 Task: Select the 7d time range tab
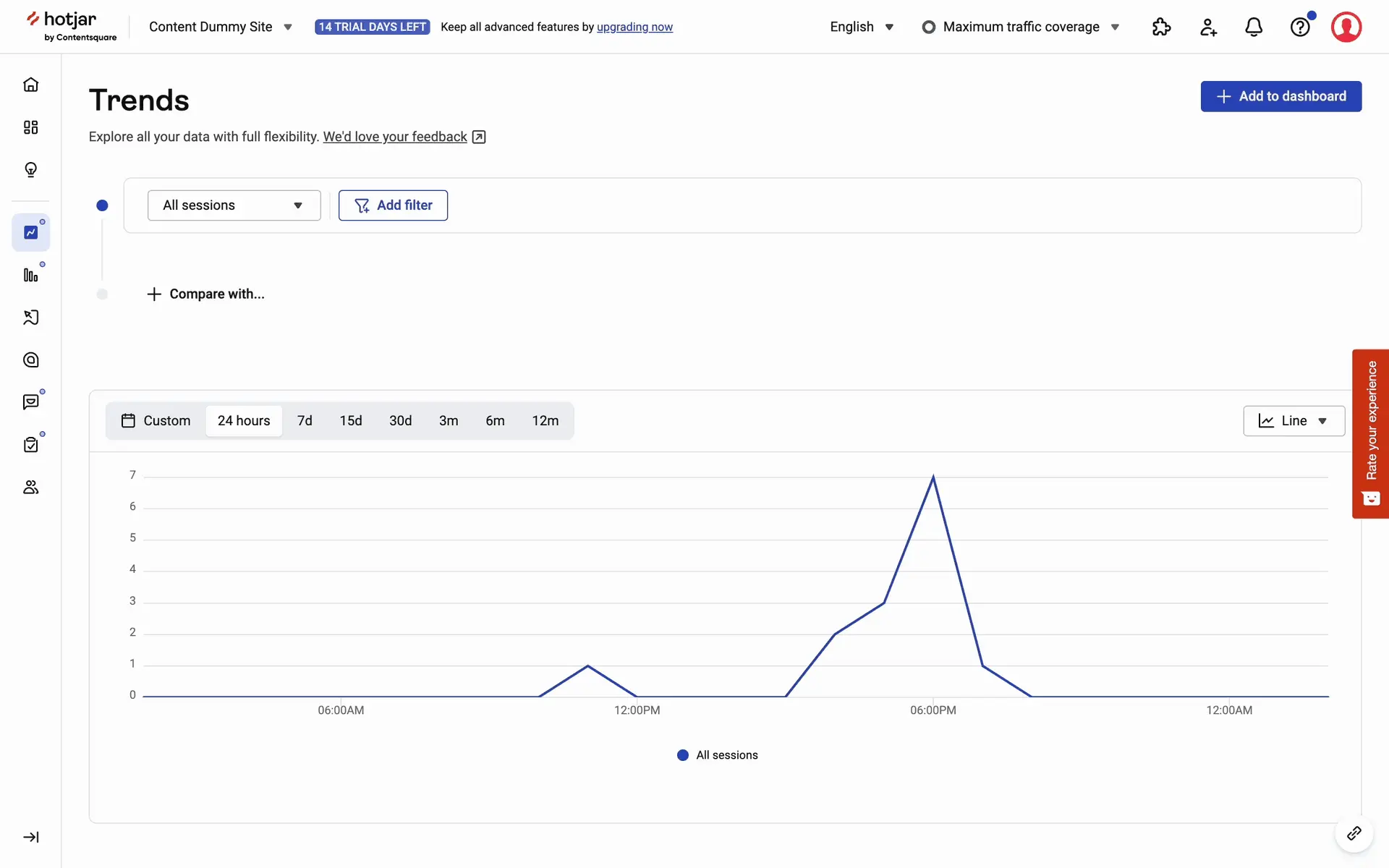[305, 421]
